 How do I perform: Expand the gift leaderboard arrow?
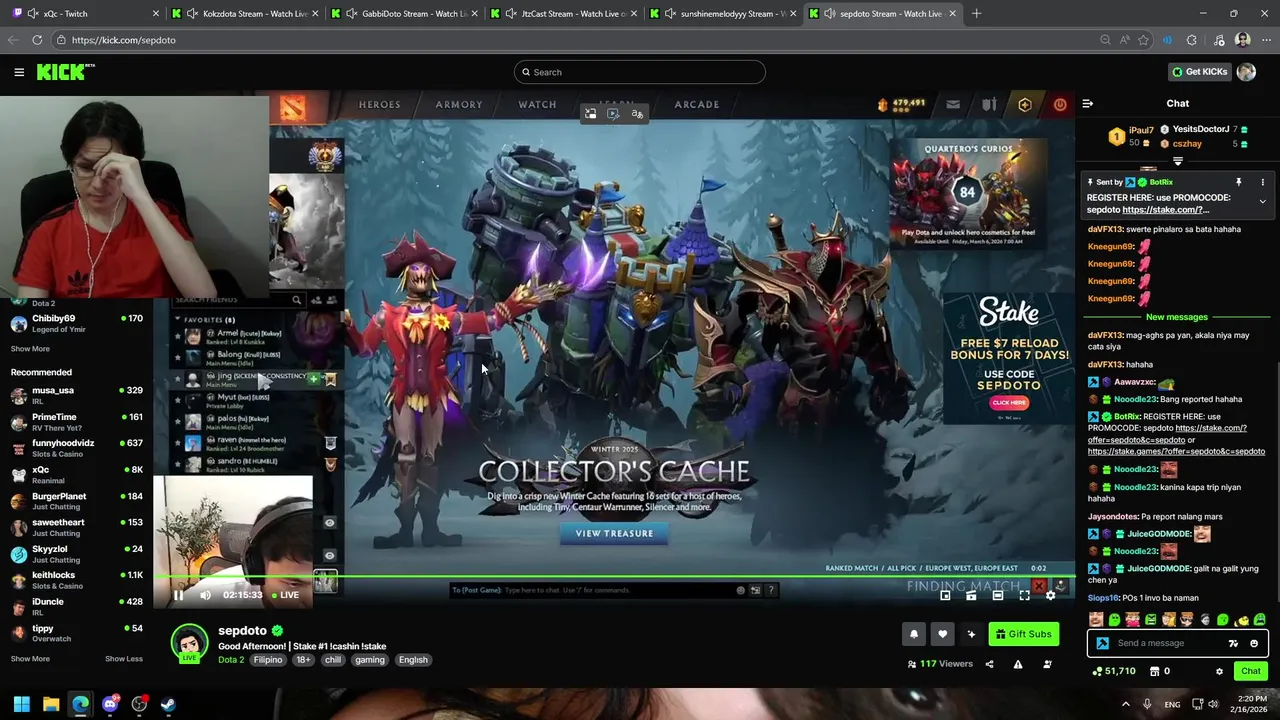[1177, 161]
